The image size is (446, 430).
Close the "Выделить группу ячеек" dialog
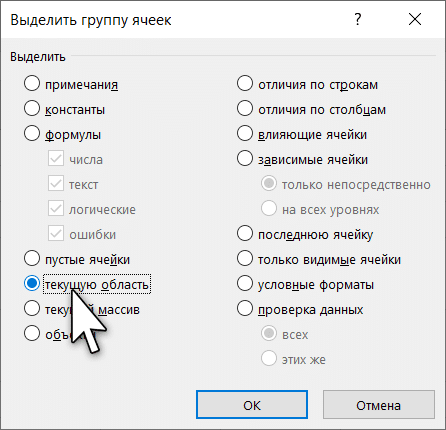(x=415, y=19)
